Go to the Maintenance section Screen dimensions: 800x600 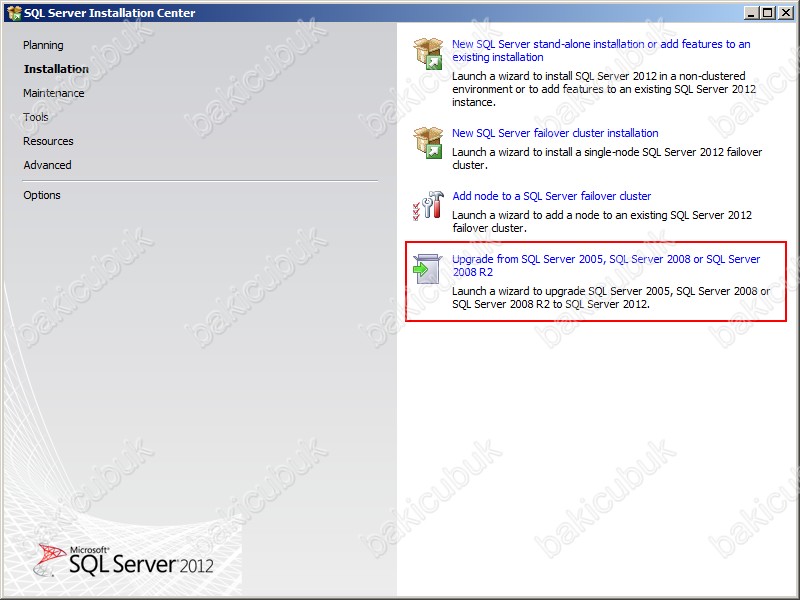coord(54,93)
